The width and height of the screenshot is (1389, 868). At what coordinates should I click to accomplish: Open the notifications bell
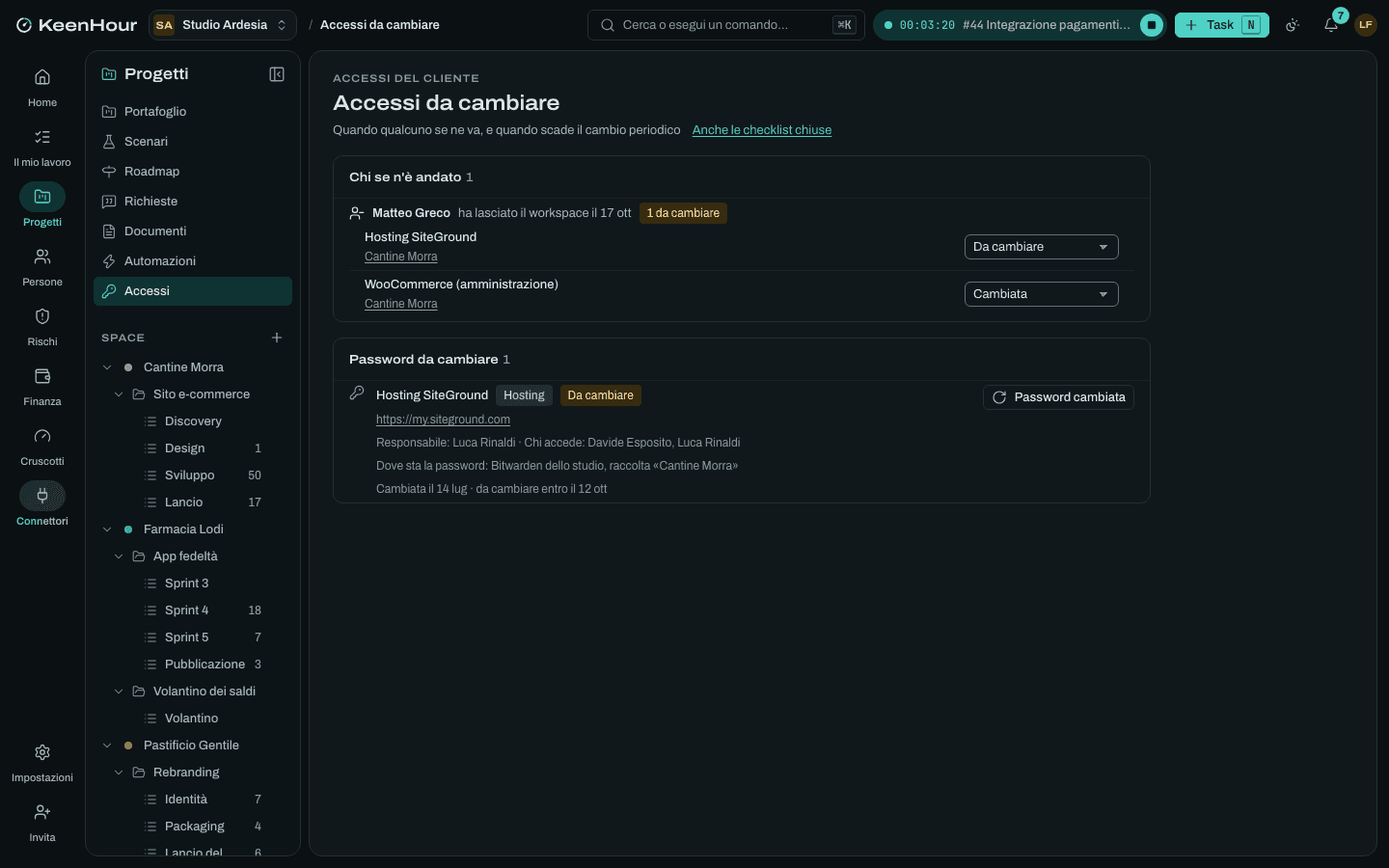click(1331, 25)
